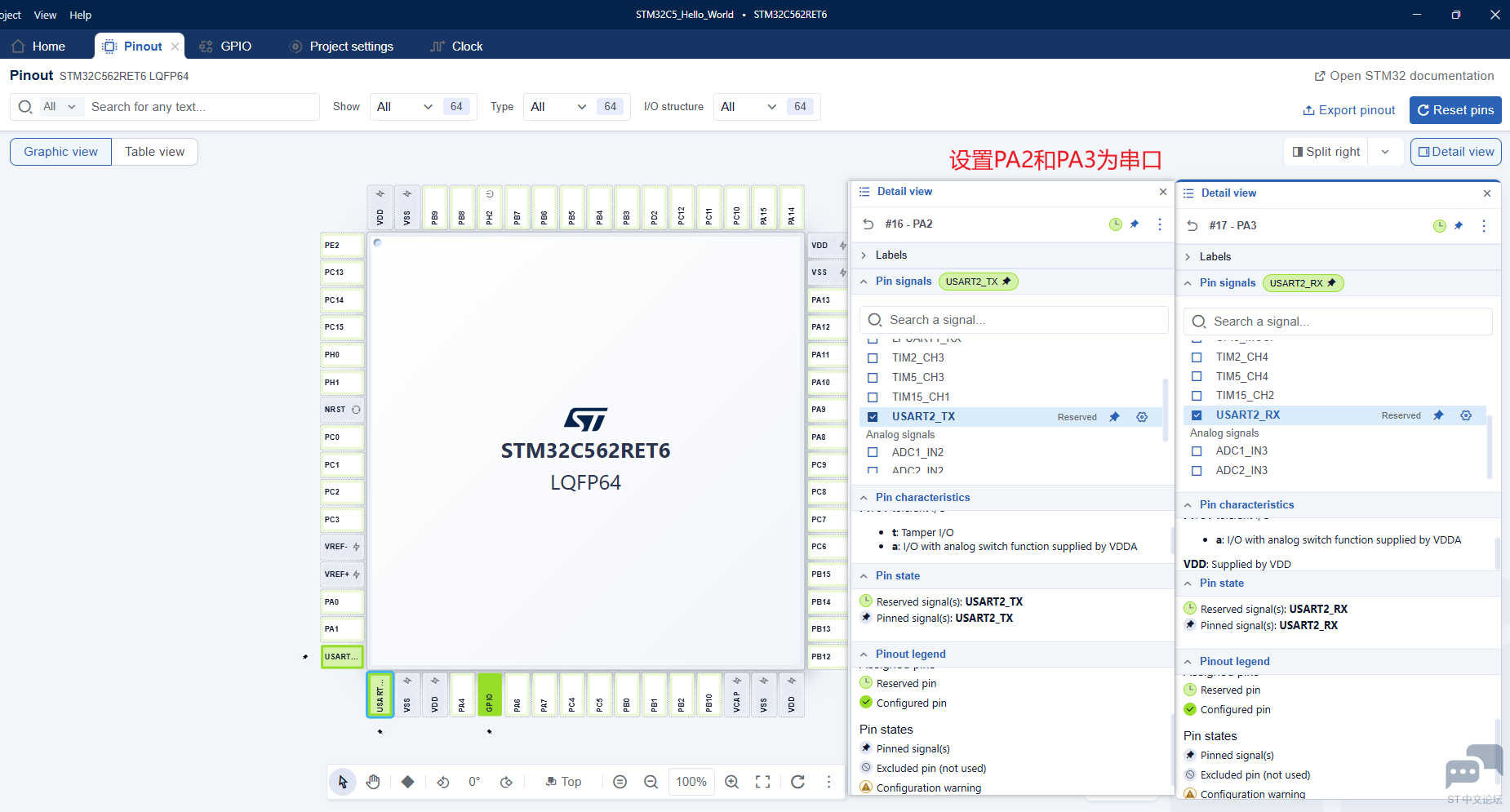This screenshot has width=1510, height=812.
Task: Click the undo arrow beside #16 - PA2
Action: coord(868,224)
